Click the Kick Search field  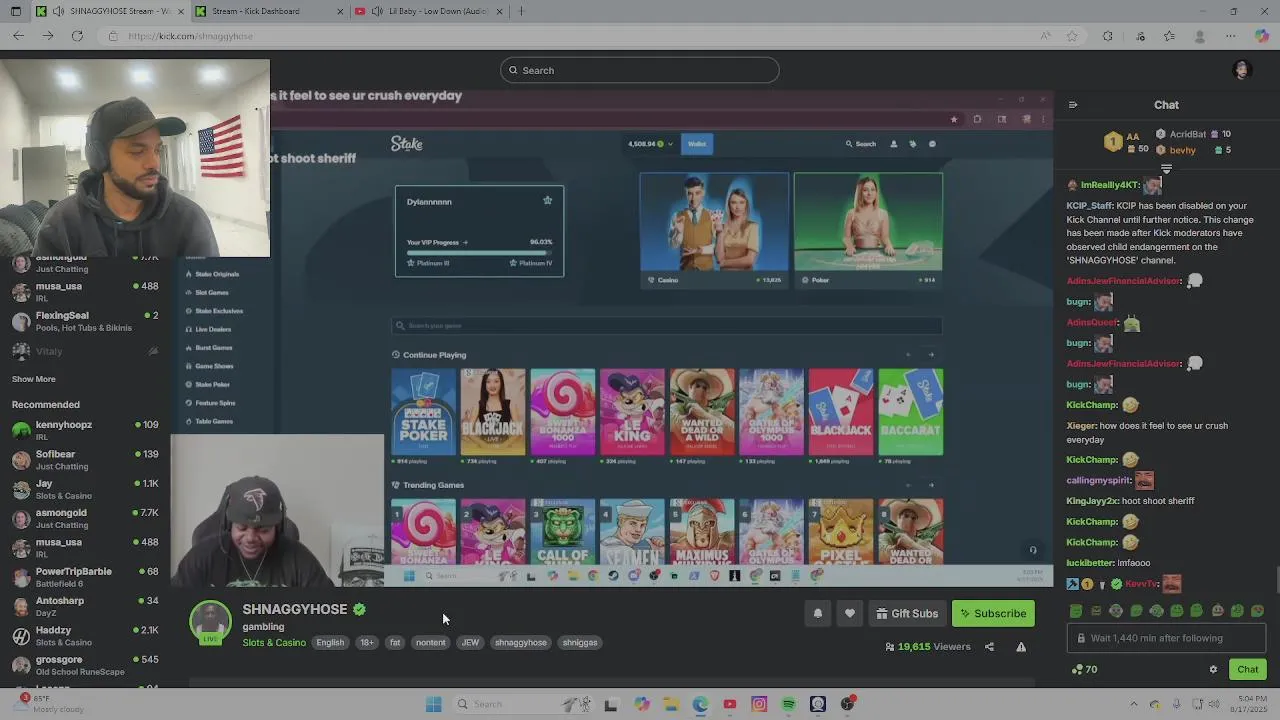click(640, 70)
